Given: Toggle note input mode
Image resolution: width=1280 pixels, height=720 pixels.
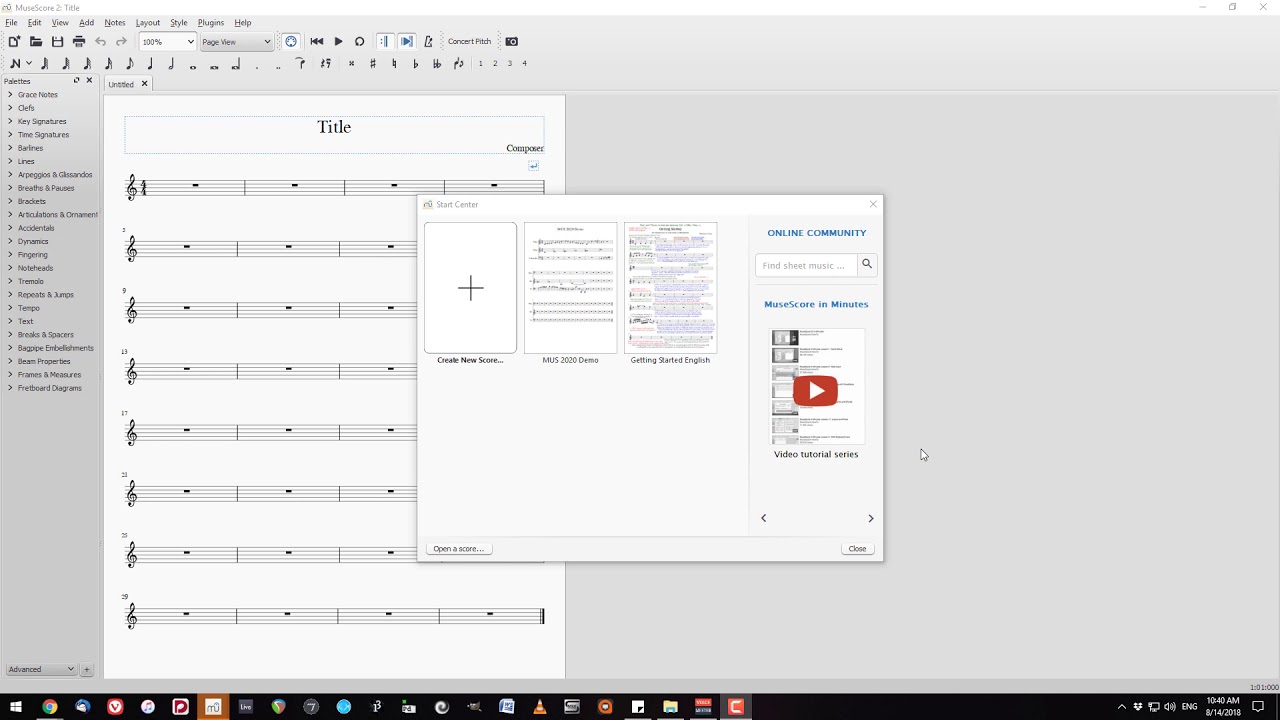Looking at the screenshot, I should pyautogui.click(x=15, y=64).
